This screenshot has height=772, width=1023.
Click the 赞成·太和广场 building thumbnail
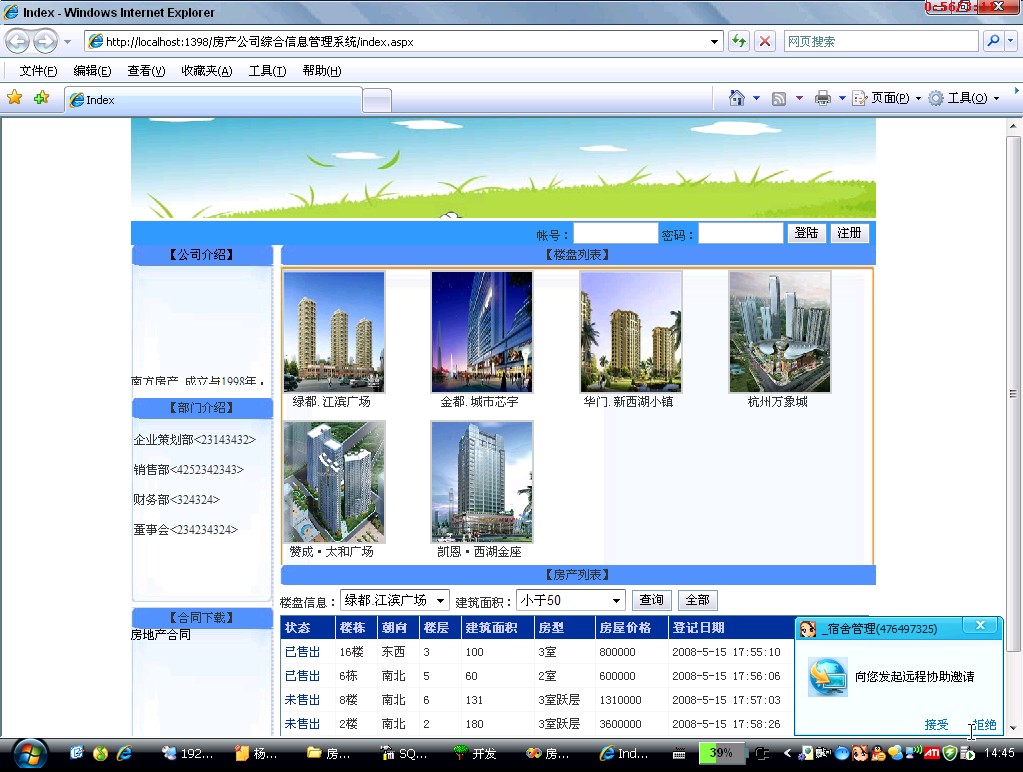334,482
